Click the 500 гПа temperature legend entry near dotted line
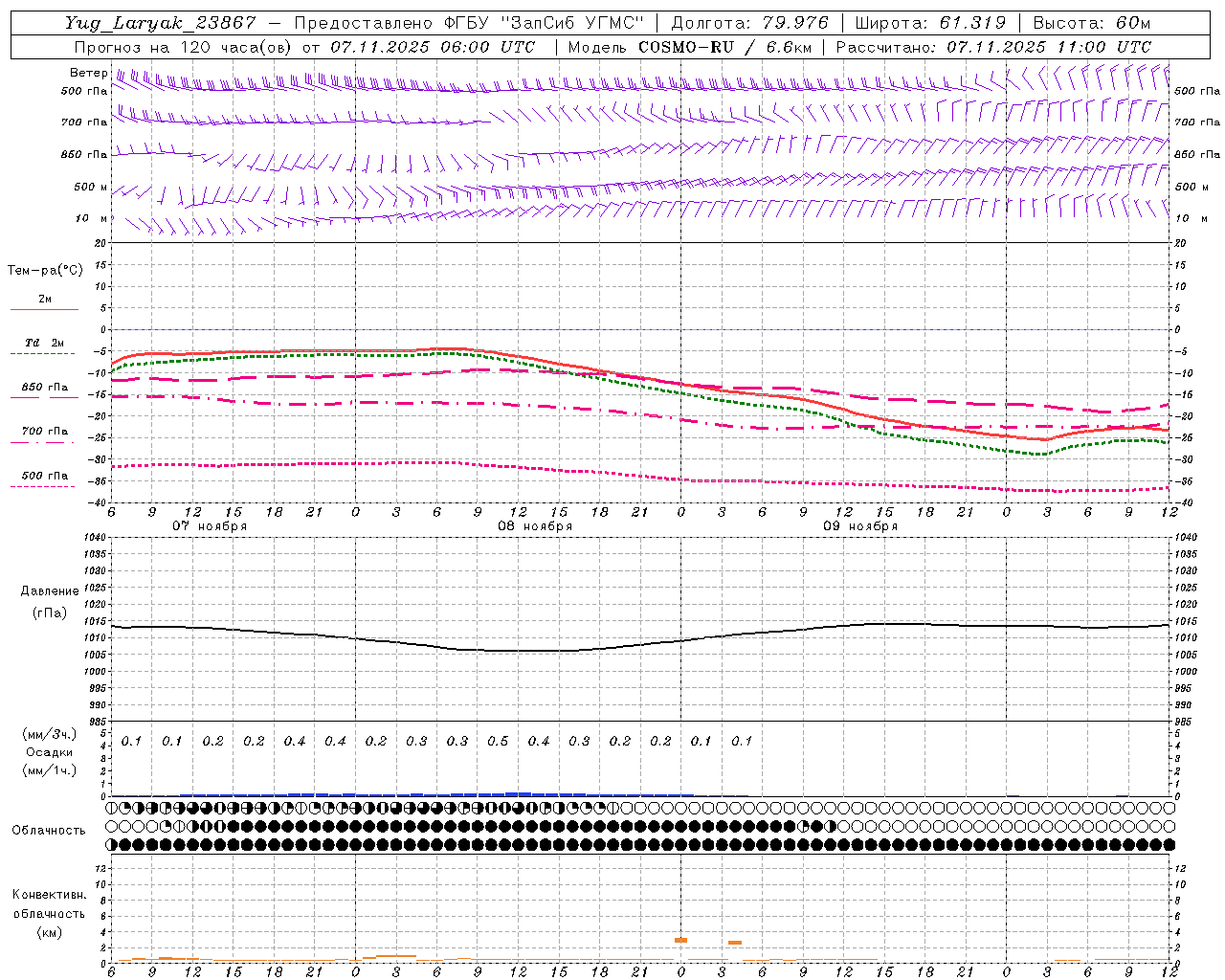The image size is (1225, 980). click(44, 476)
